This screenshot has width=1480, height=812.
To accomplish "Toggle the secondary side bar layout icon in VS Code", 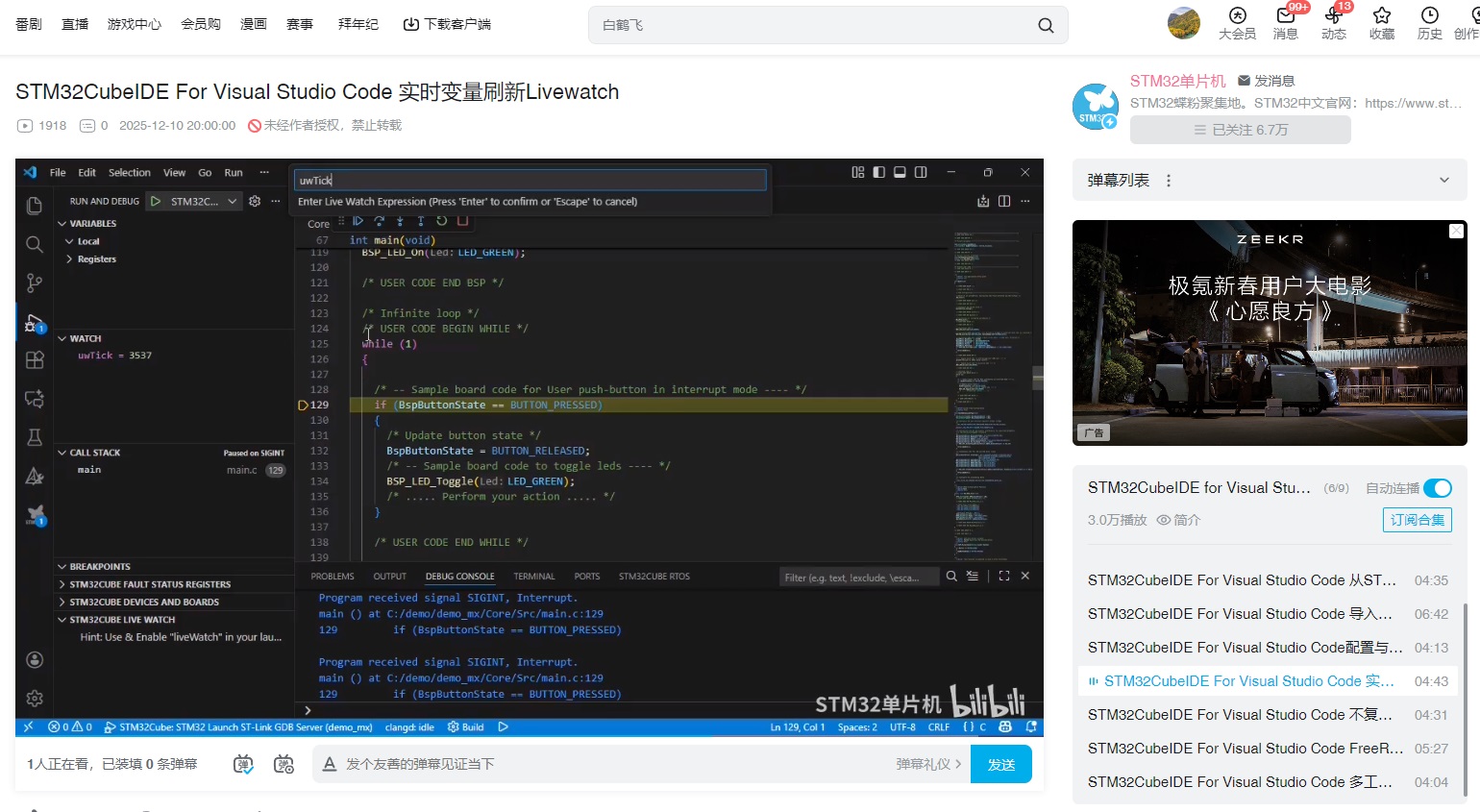I will point(921,172).
